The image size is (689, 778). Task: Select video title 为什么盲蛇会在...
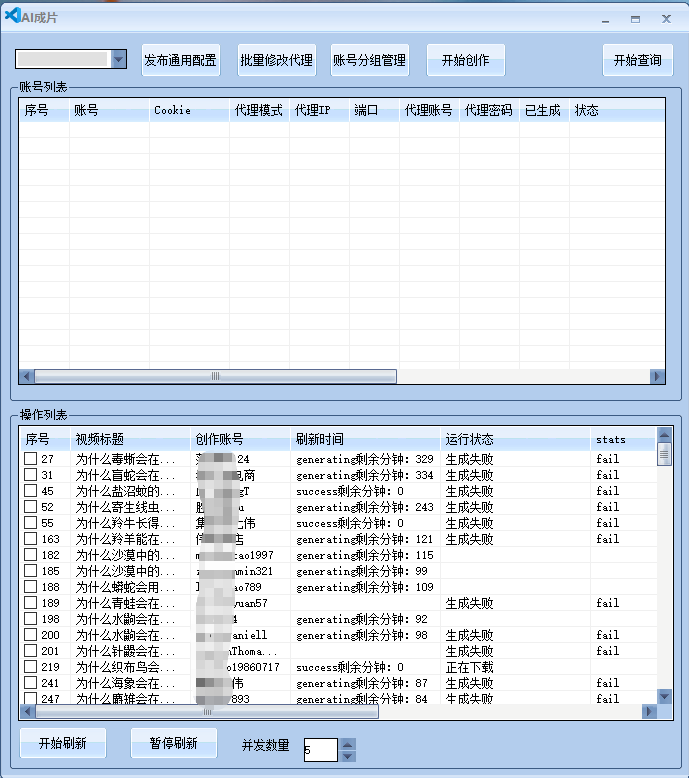[125, 475]
